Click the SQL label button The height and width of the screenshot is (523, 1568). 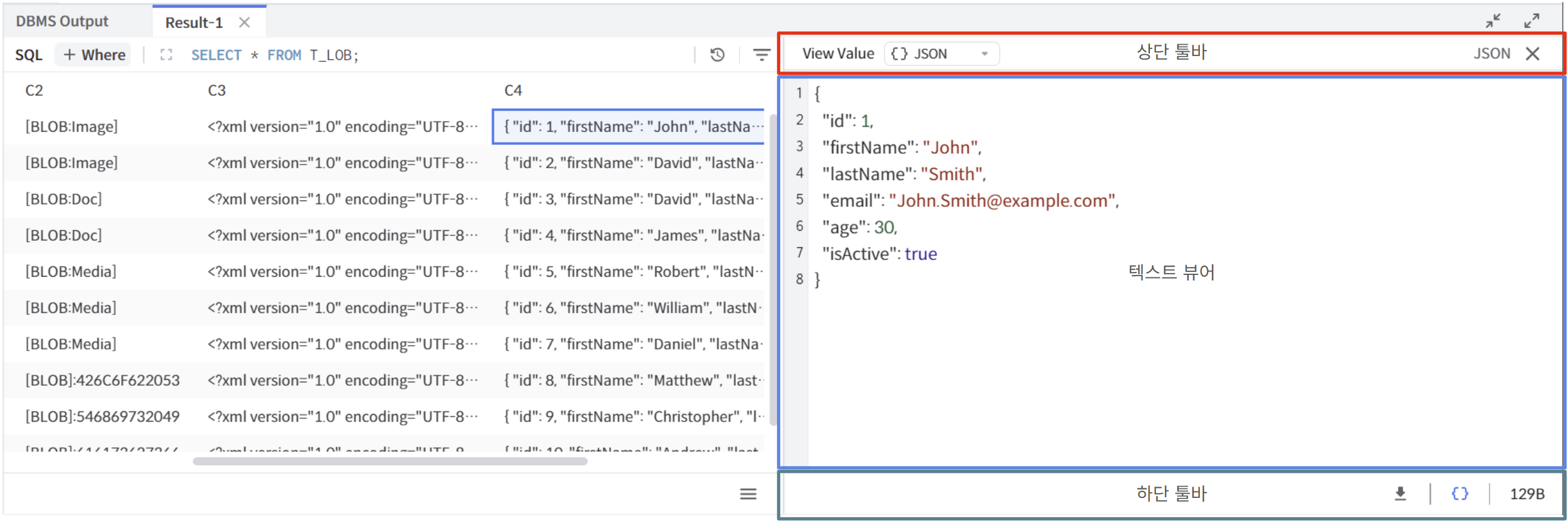29,55
